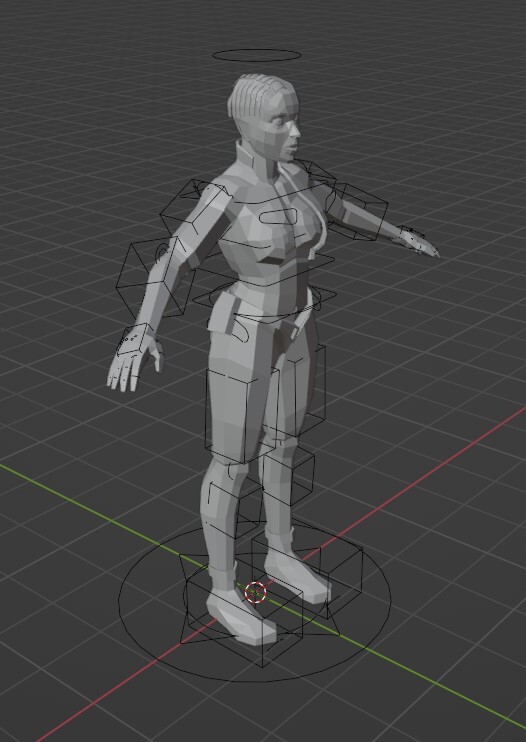
Task: Select the box control around the front foot
Action: (x=244, y=615)
